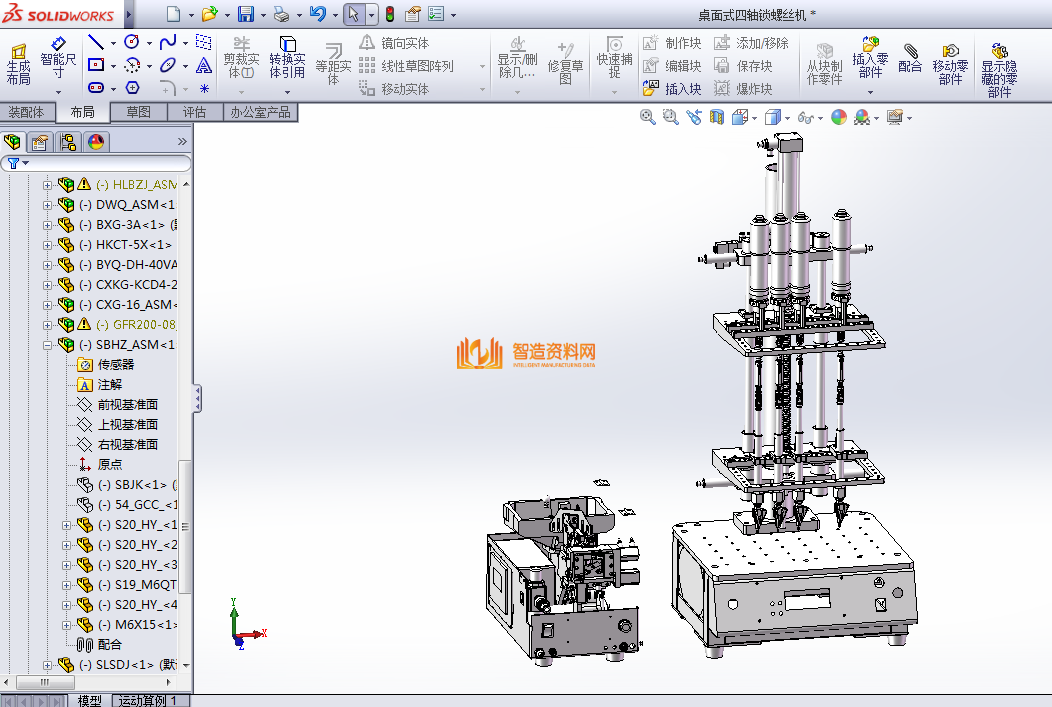Expand the DWQ_ASM tree node
This screenshot has width=1052, height=707.
(x=48, y=205)
